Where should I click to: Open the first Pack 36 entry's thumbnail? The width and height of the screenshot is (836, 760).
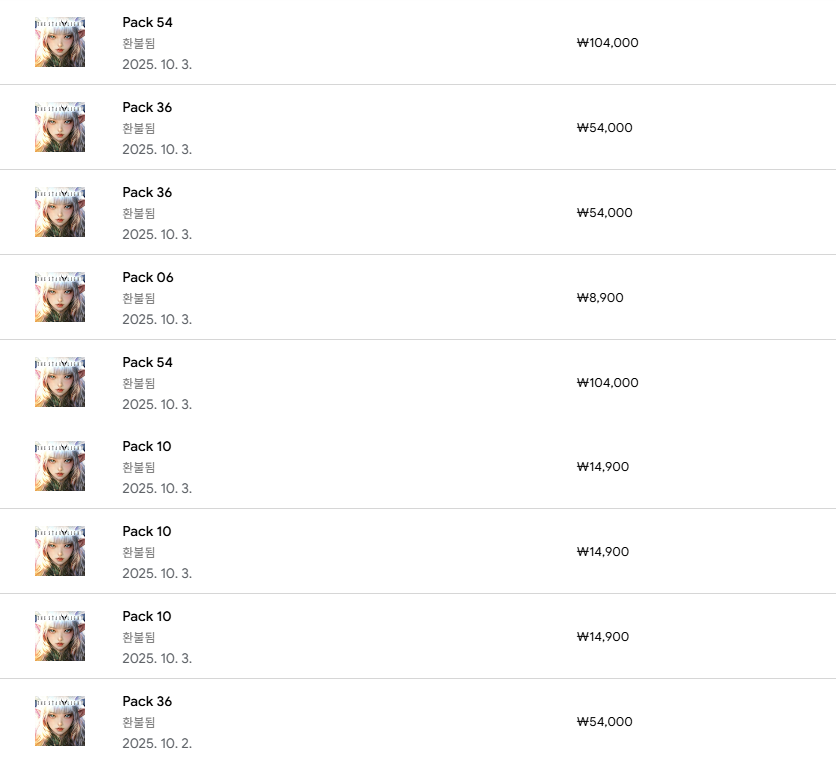(x=60, y=127)
